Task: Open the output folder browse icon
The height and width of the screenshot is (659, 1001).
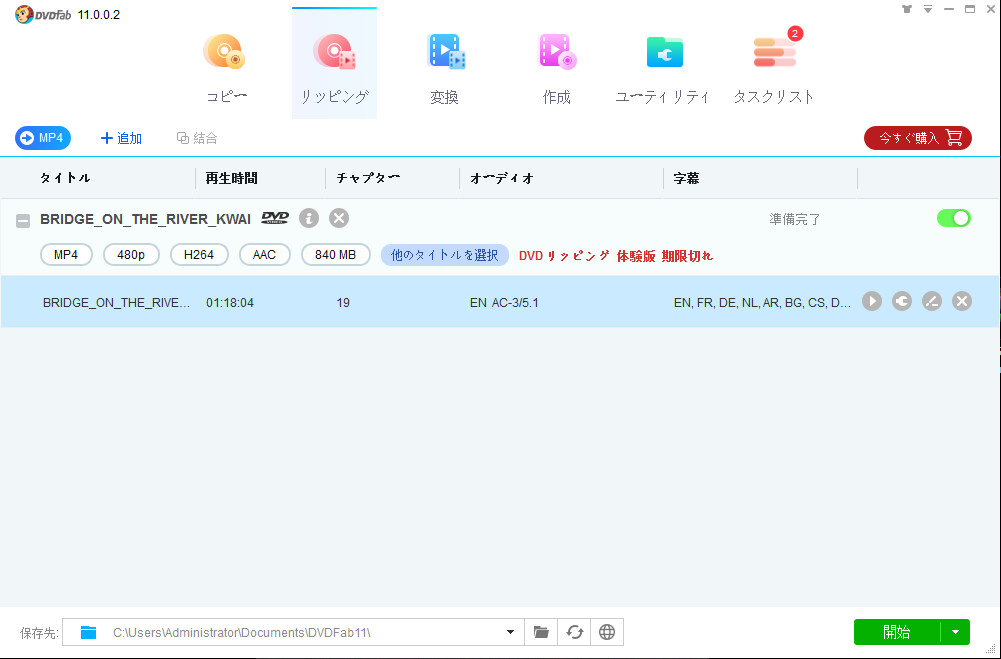Action: point(541,632)
